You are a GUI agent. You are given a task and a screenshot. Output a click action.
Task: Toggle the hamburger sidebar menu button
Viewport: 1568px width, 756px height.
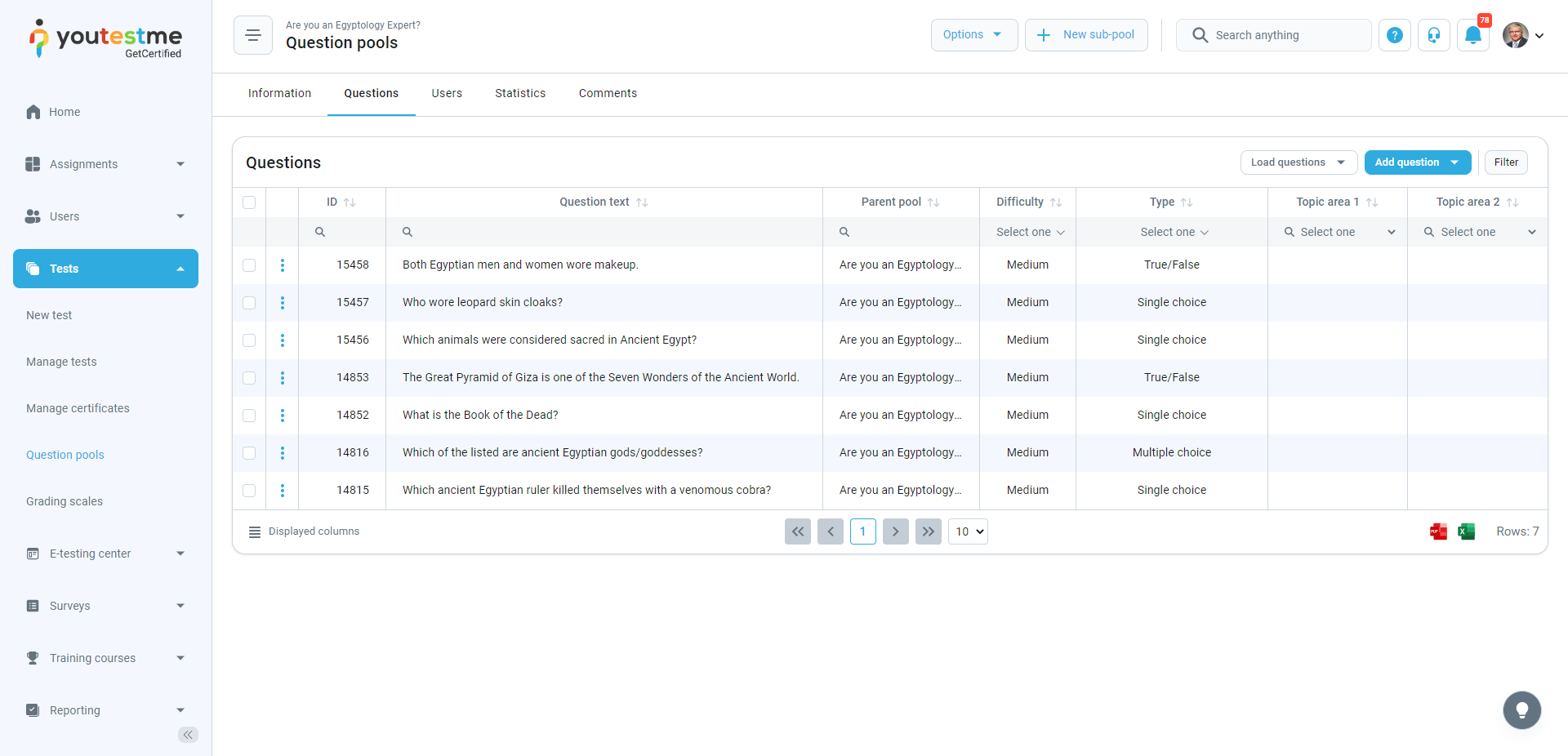tap(253, 35)
